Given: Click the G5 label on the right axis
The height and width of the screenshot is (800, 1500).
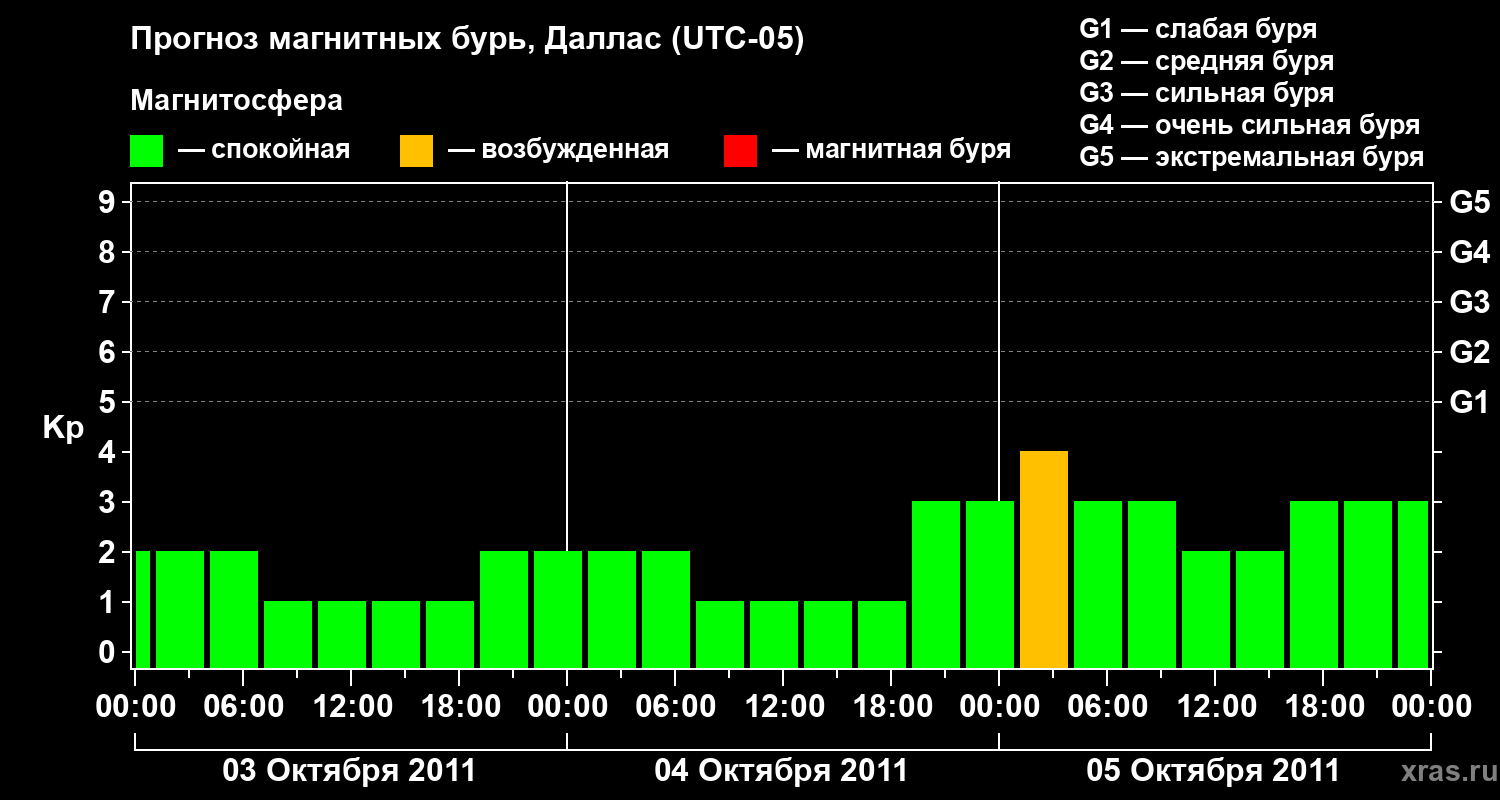Looking at the screenshot, I should pyautogui.click(x=1469, y=203).
